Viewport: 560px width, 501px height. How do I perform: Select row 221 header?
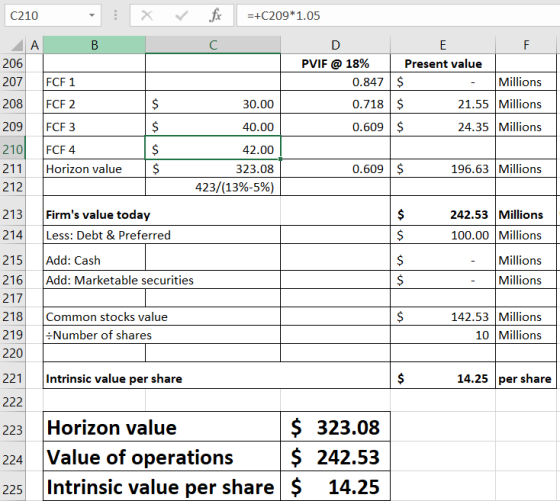[x=12, y=378]
